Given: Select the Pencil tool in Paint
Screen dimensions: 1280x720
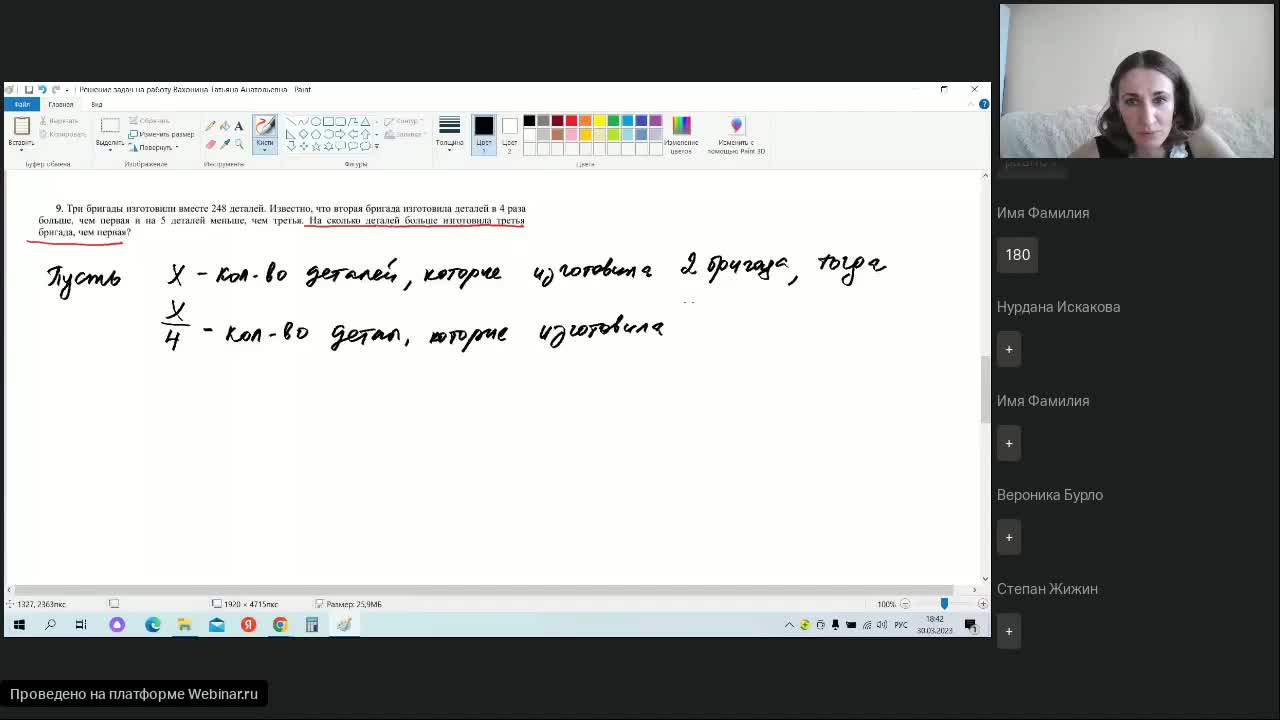Looking at the screenshot, I should [210, 126].
